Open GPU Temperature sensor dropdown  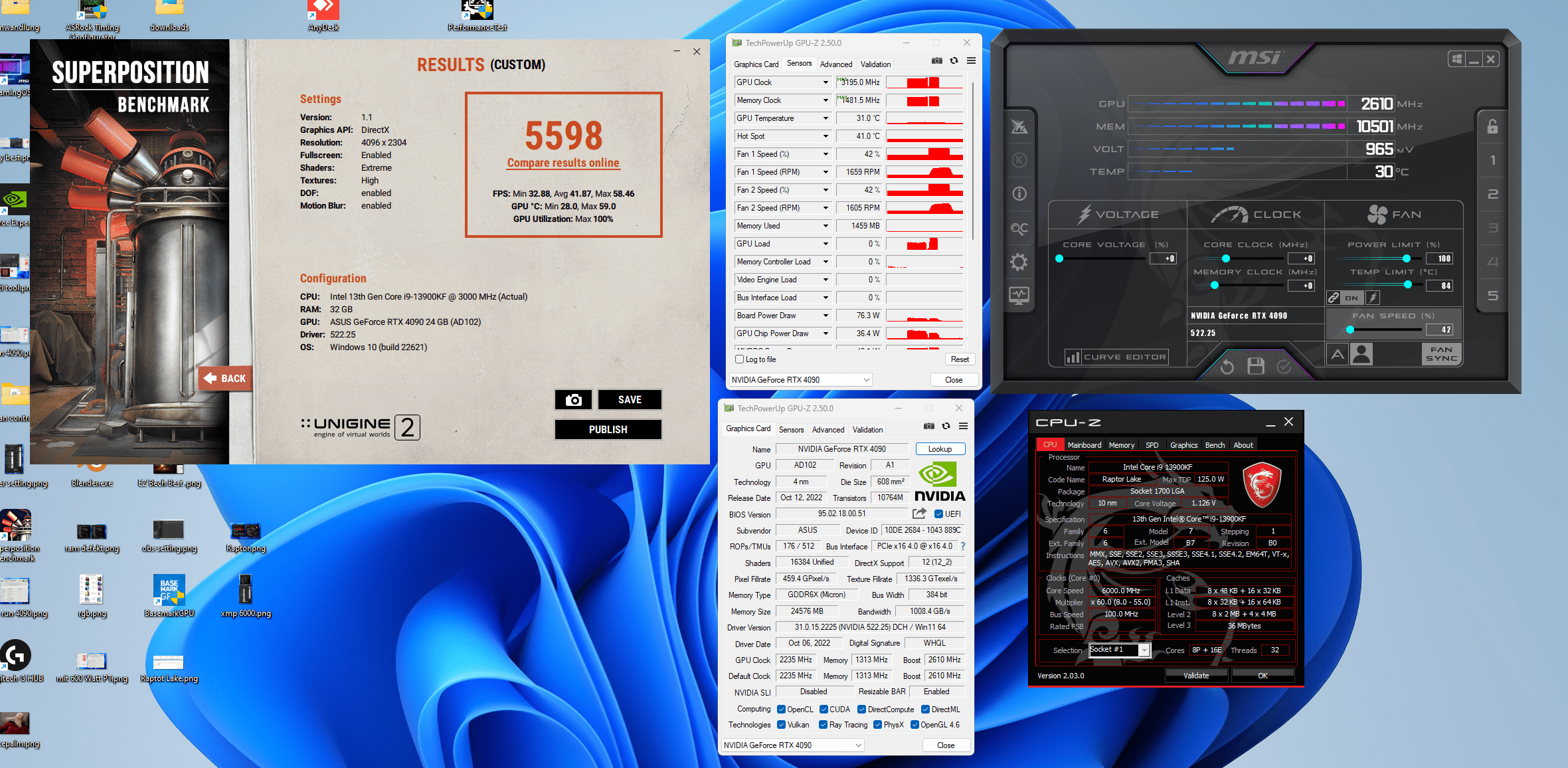[826, 118]
